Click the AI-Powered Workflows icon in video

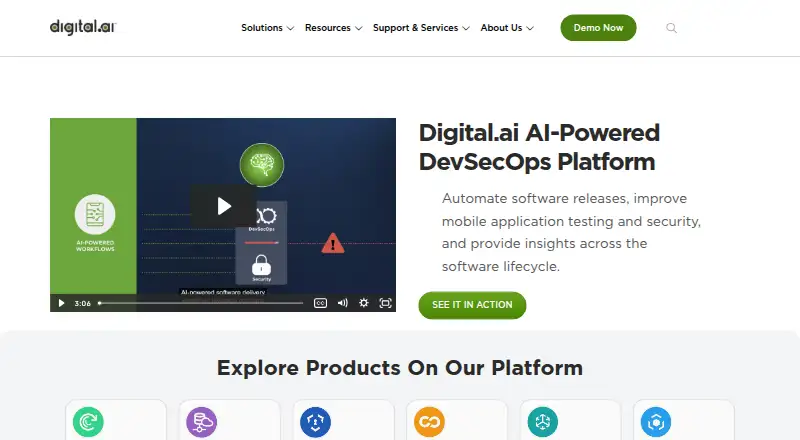95,214
